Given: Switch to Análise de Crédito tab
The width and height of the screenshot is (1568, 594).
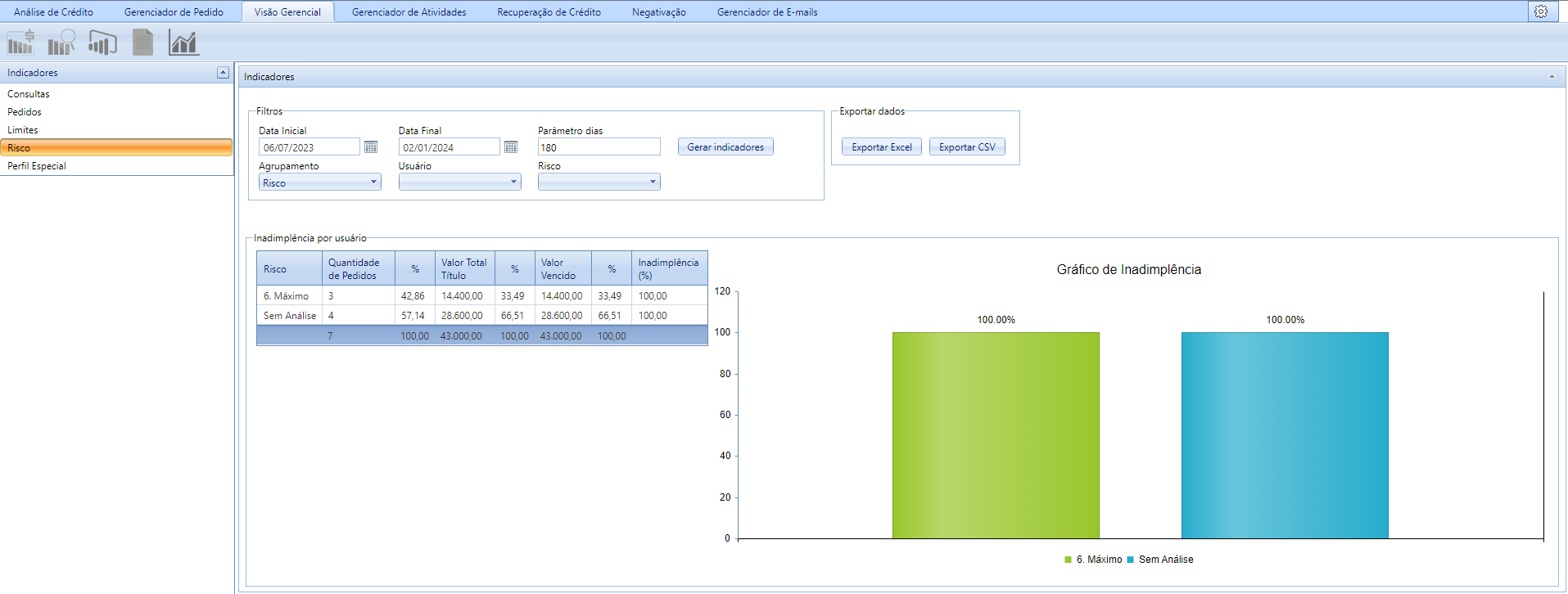Looking at the screenshot, I should [54, 12].
